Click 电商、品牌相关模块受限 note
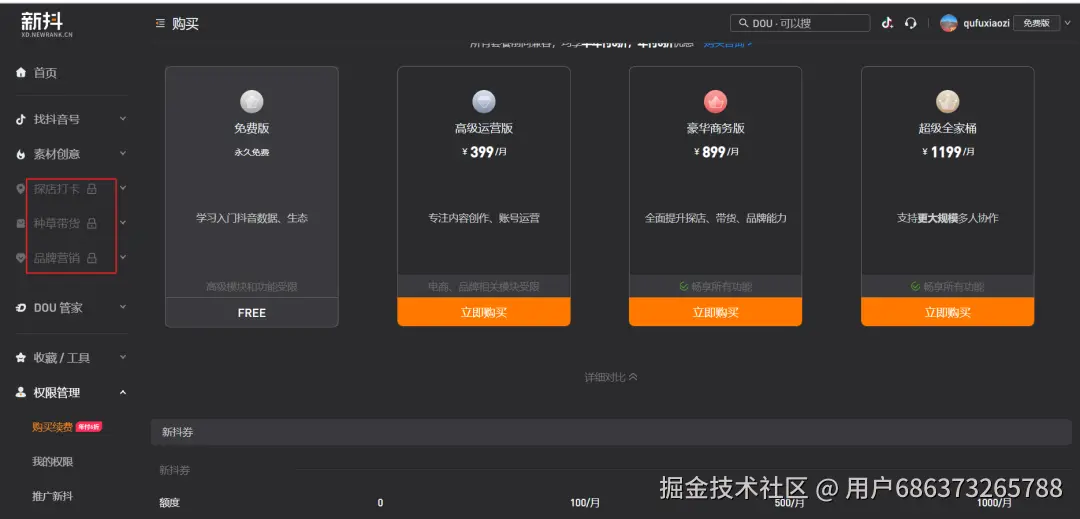 tap(484, 286)
